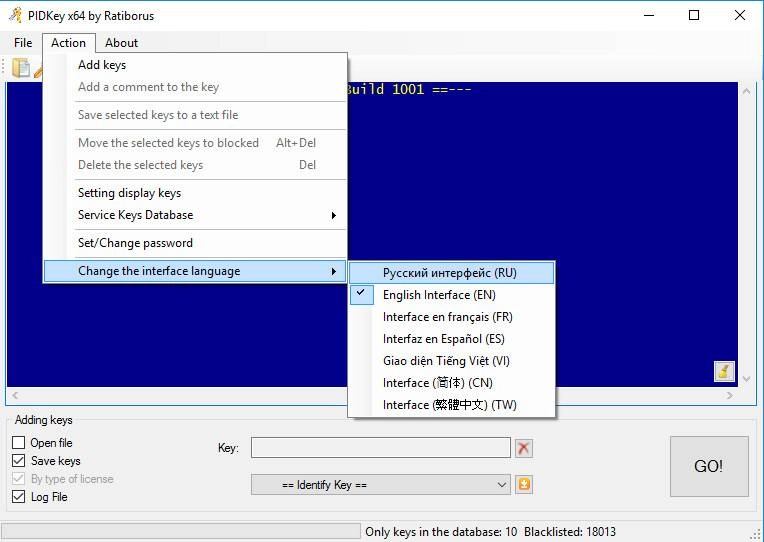This screenshot has height=542, width=764.
Task: Click the log vertical scrollbar up arrow
Action: pos(746,91)
